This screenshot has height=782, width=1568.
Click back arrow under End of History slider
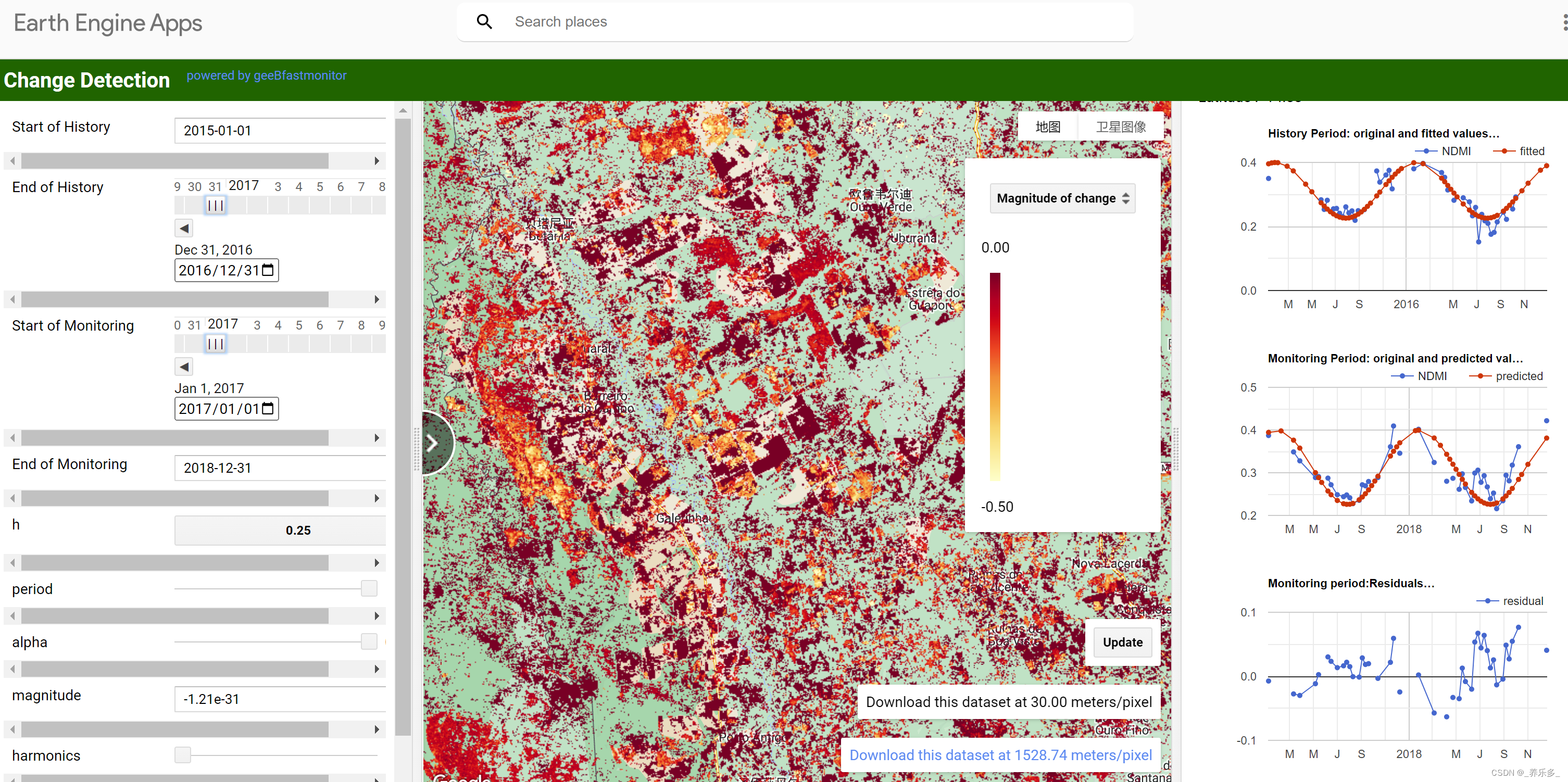click(x=184, y=228)
